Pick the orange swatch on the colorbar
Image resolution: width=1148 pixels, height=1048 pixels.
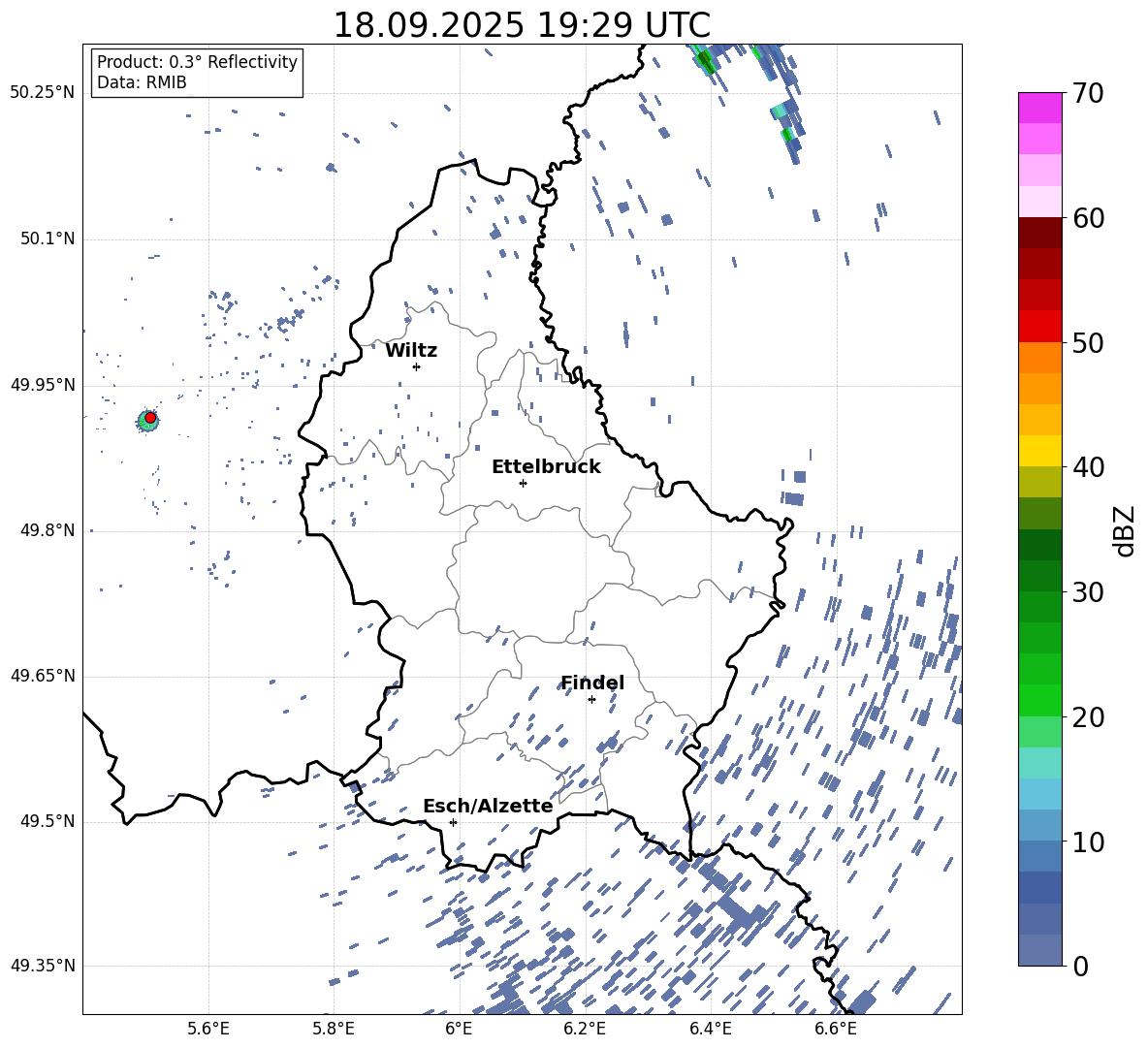[1039, 358]
